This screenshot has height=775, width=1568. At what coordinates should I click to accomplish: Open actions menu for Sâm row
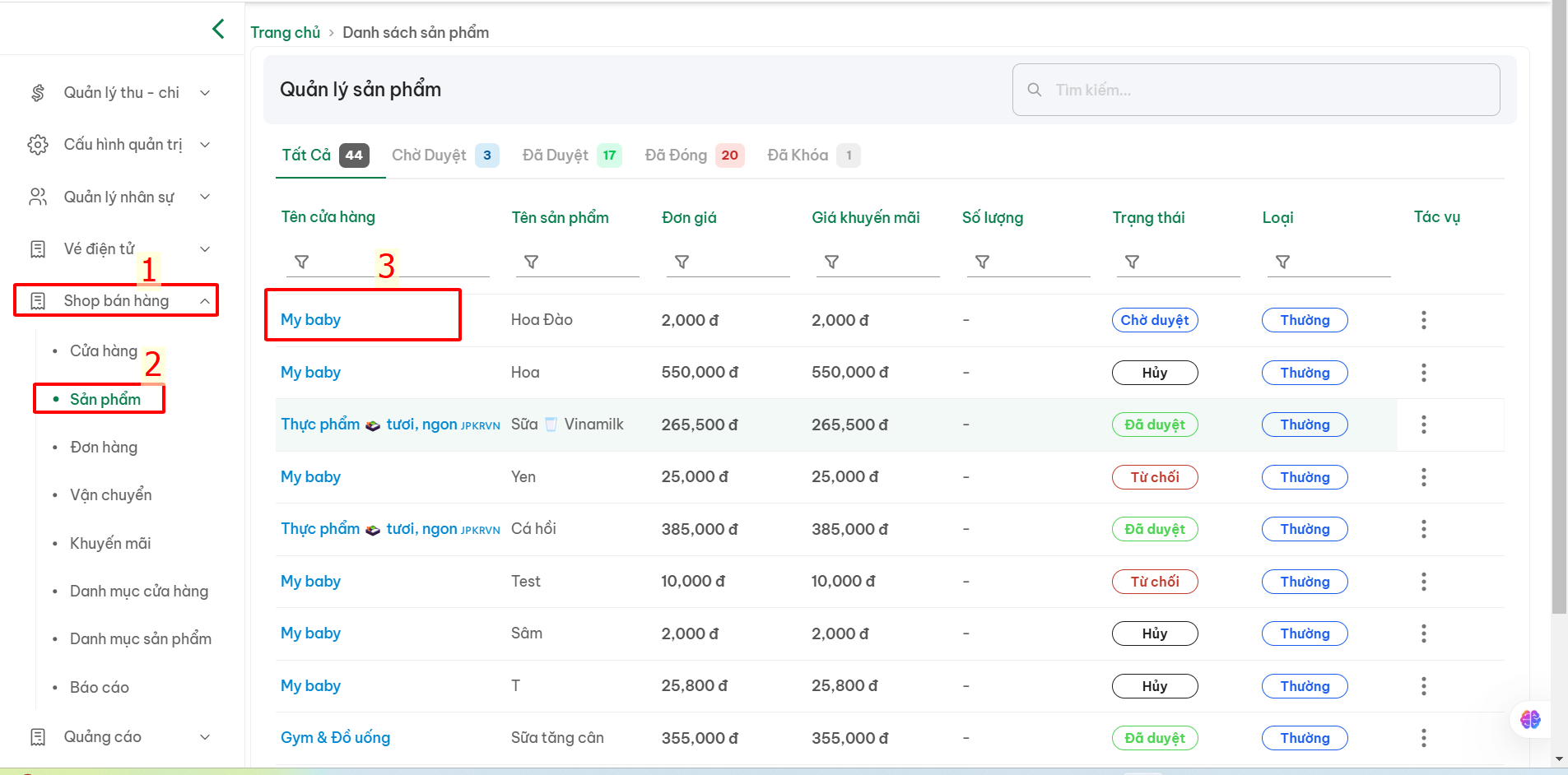coord(1424,633)
